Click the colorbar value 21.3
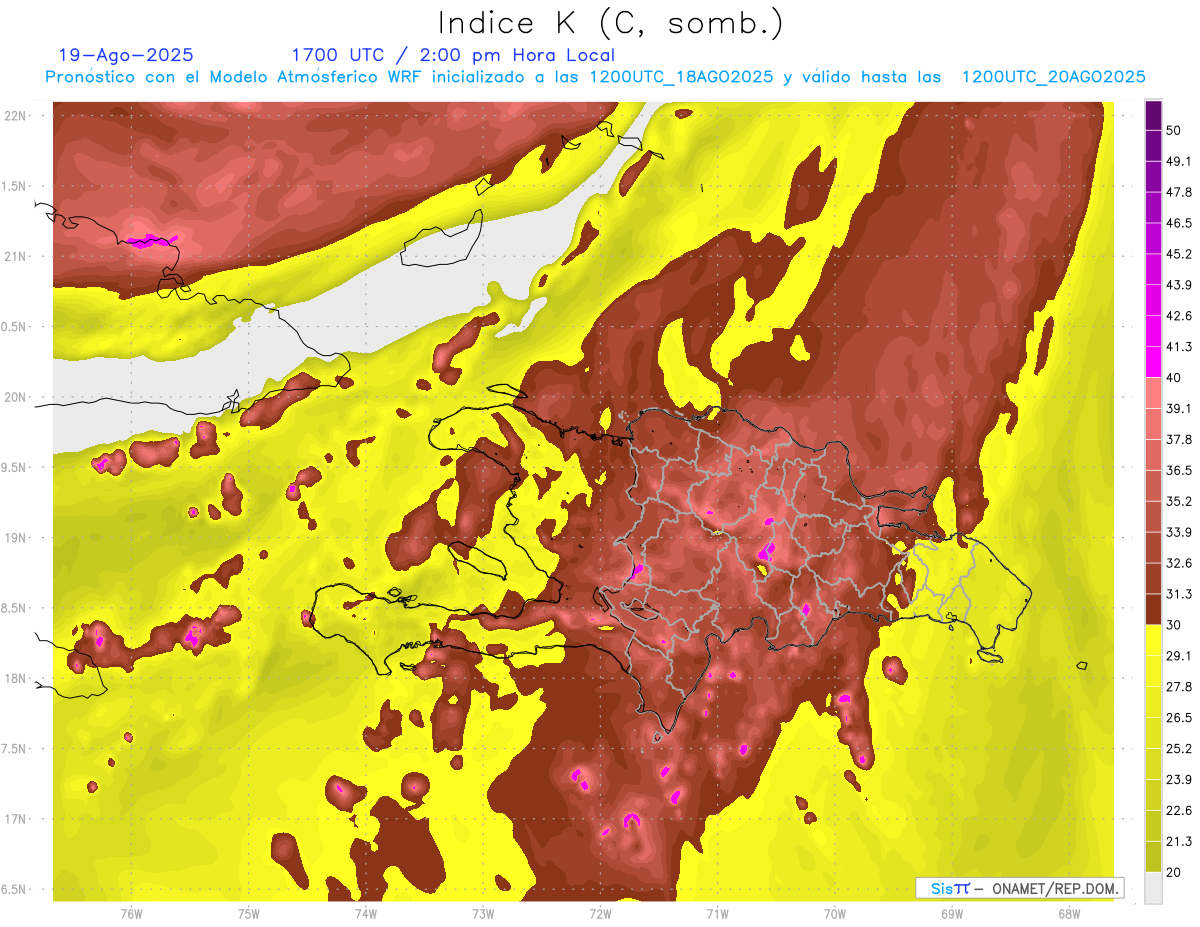The image size is (1200, 927). [x=1179, y=841]
